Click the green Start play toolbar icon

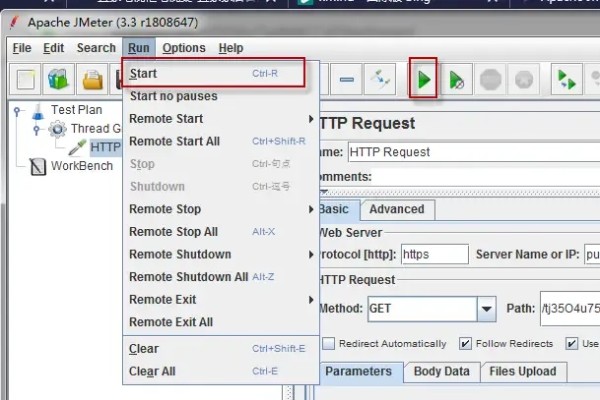coord(423,80)
